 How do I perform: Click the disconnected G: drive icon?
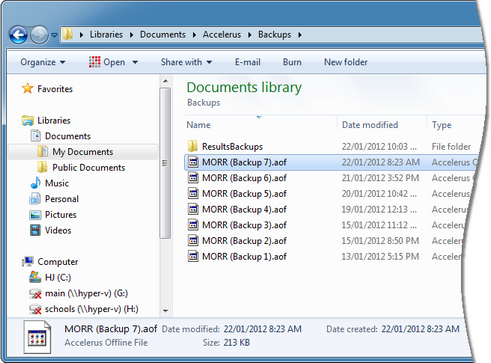[x=35, y=294]
